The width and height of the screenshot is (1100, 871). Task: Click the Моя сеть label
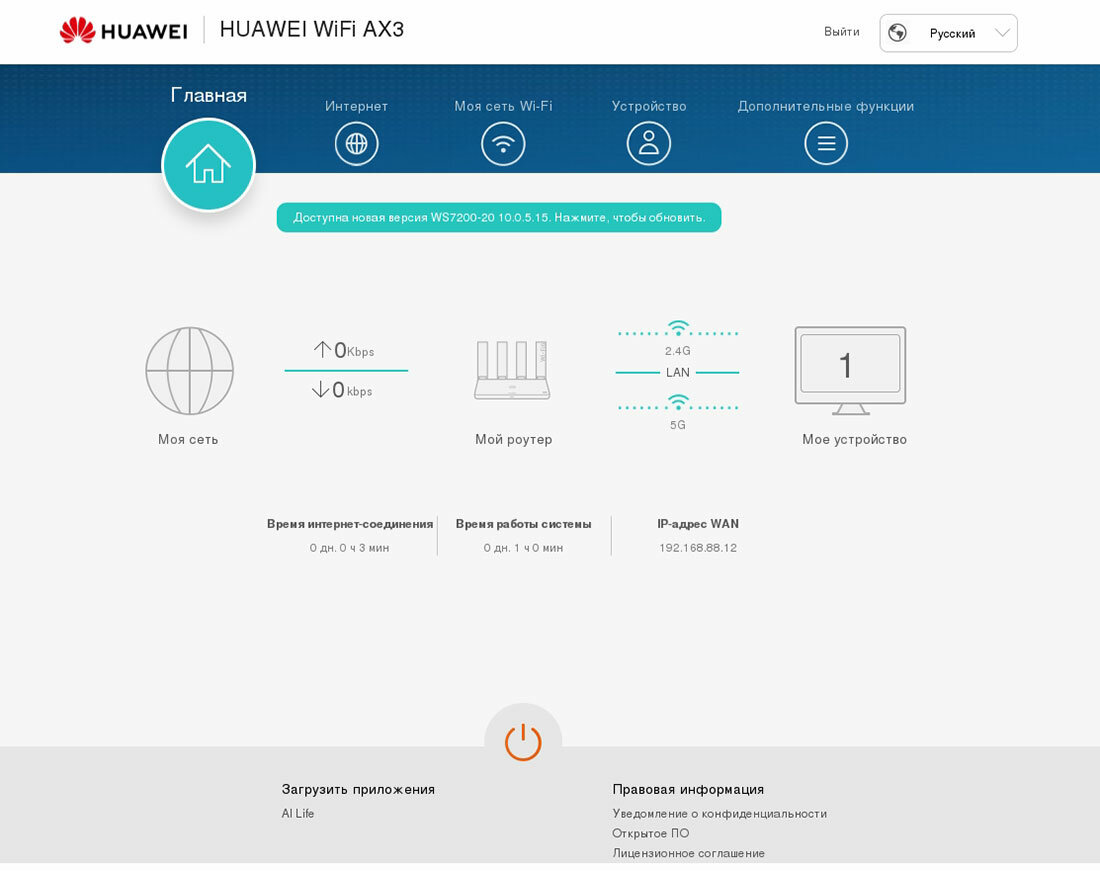[188, 440]
